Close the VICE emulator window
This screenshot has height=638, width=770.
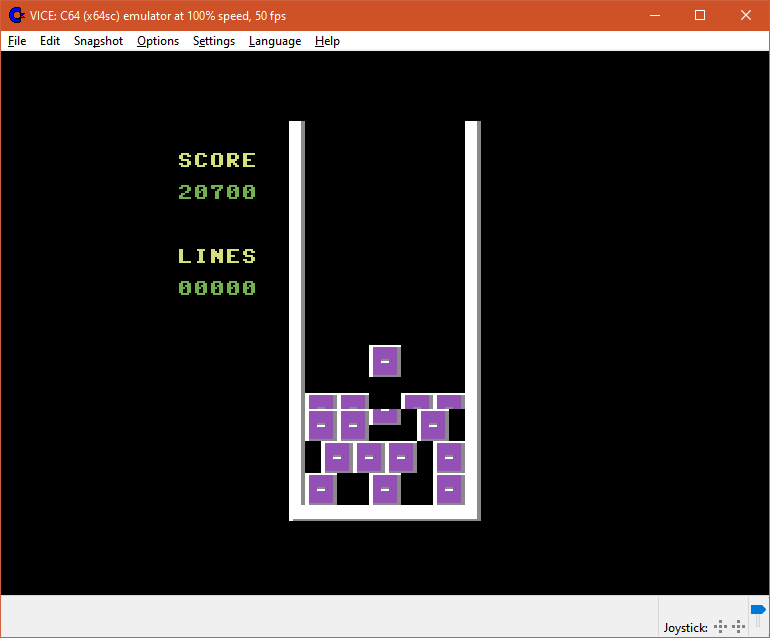[745, 16]
